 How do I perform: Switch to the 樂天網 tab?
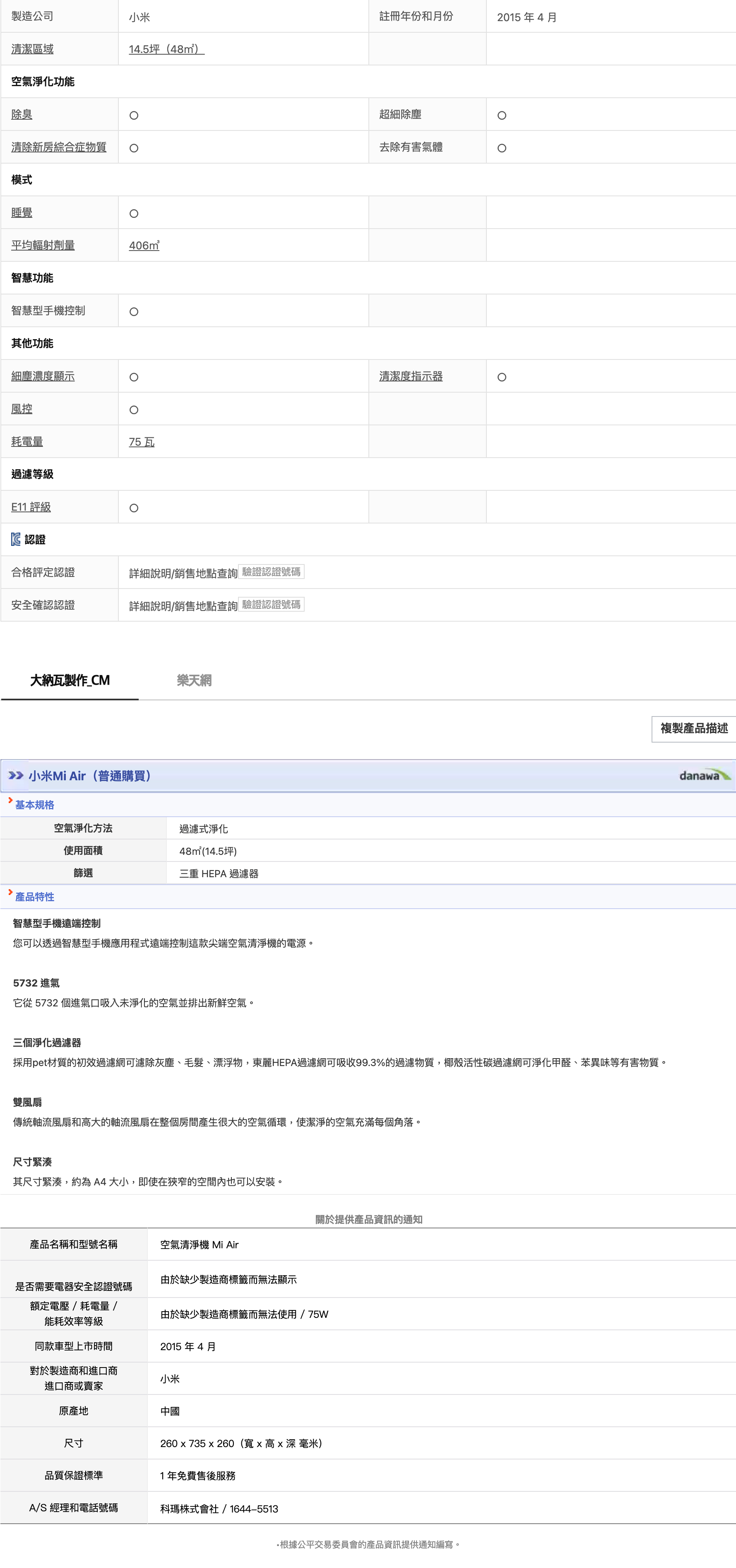point(194,680)
